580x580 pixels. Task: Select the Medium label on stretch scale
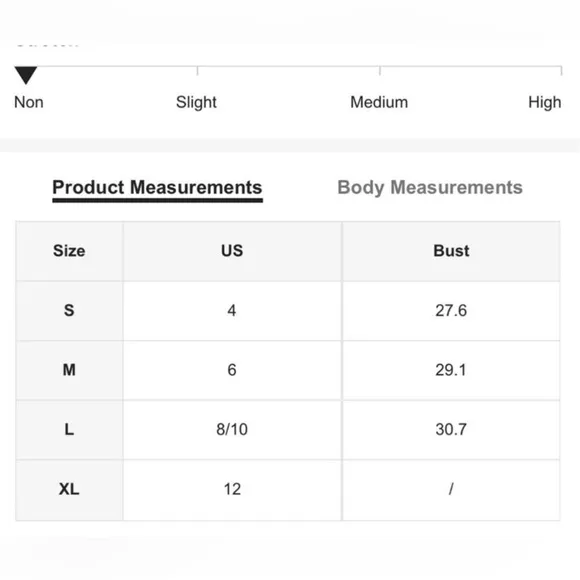[x=379, y=102]
